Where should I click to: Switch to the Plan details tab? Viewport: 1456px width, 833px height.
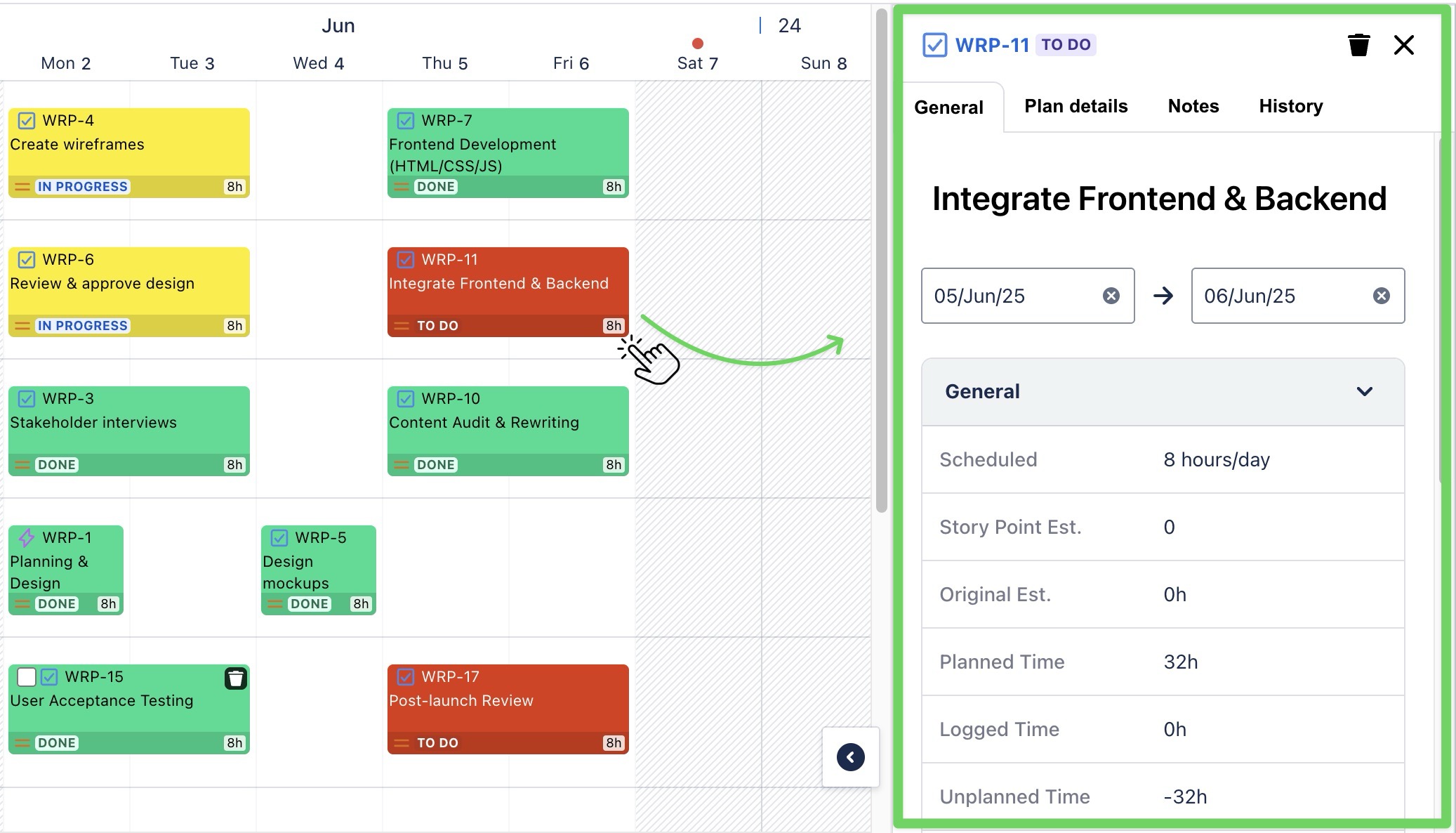click(1076, 106)
